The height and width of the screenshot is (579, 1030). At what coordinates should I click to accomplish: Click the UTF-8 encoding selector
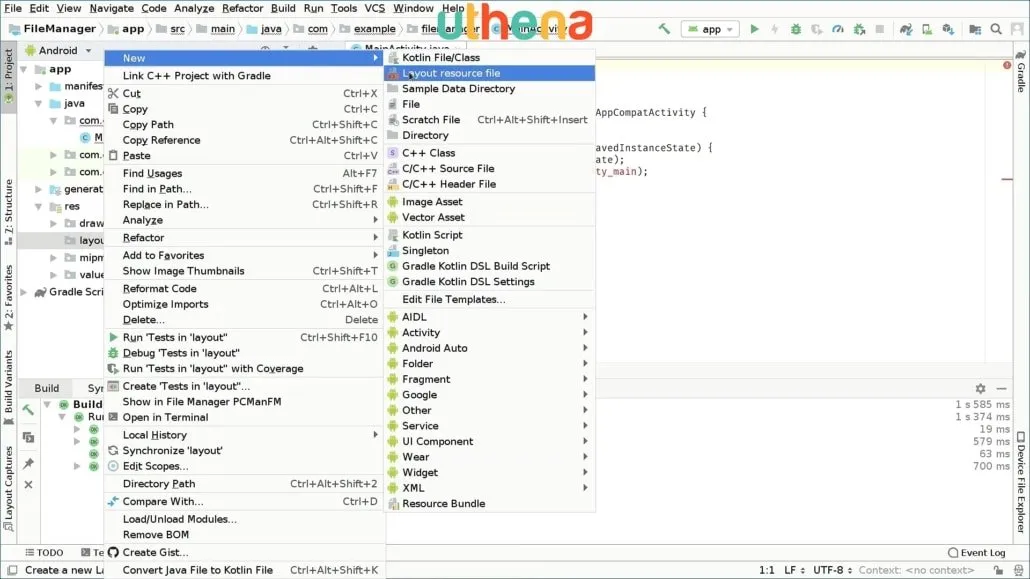[832, 570]
